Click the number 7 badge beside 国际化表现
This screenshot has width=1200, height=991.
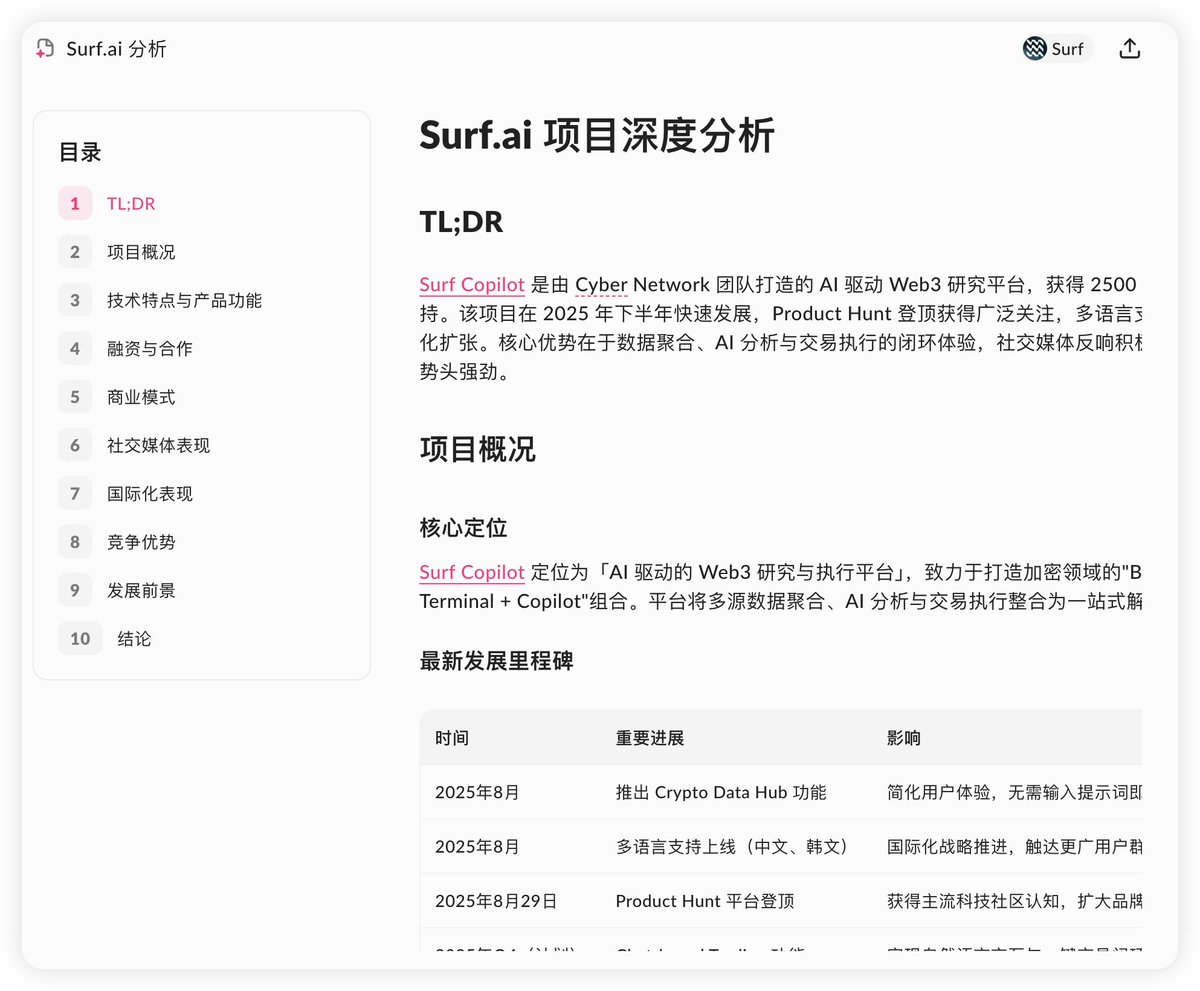click(x=75, y=493)
